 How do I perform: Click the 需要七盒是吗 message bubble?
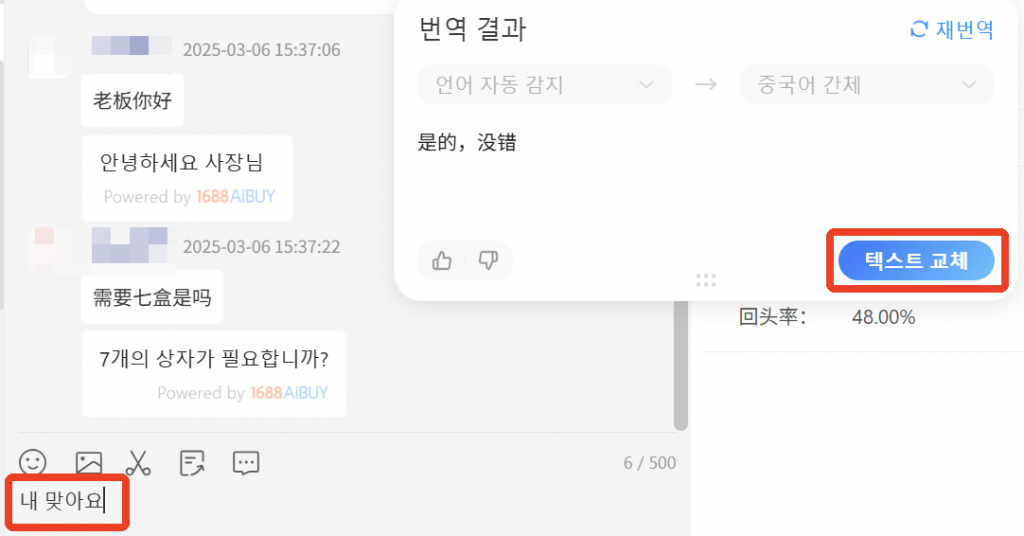click(x=152, y=297)
